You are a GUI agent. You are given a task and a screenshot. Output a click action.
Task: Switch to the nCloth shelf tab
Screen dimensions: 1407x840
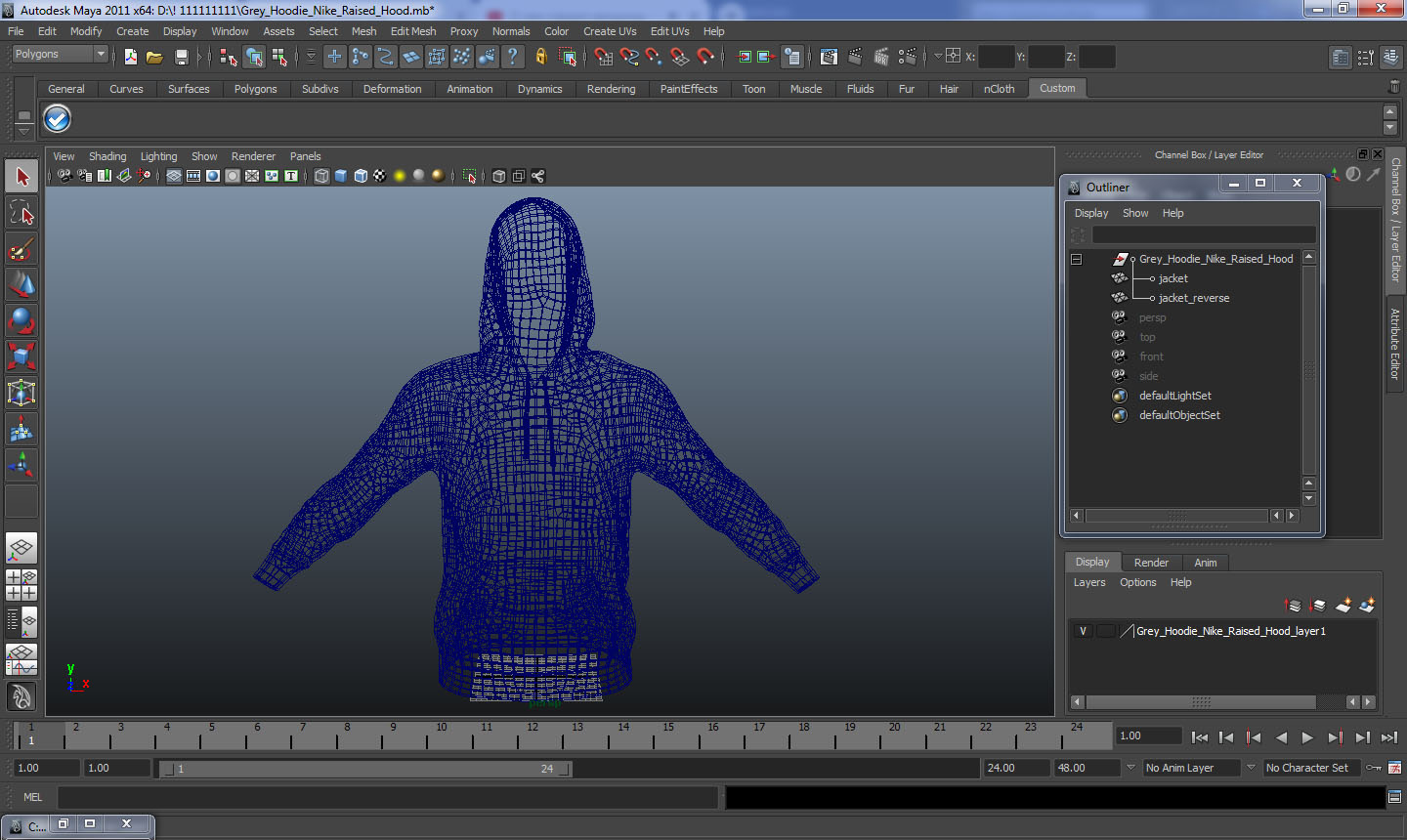(x=999, y=89)
